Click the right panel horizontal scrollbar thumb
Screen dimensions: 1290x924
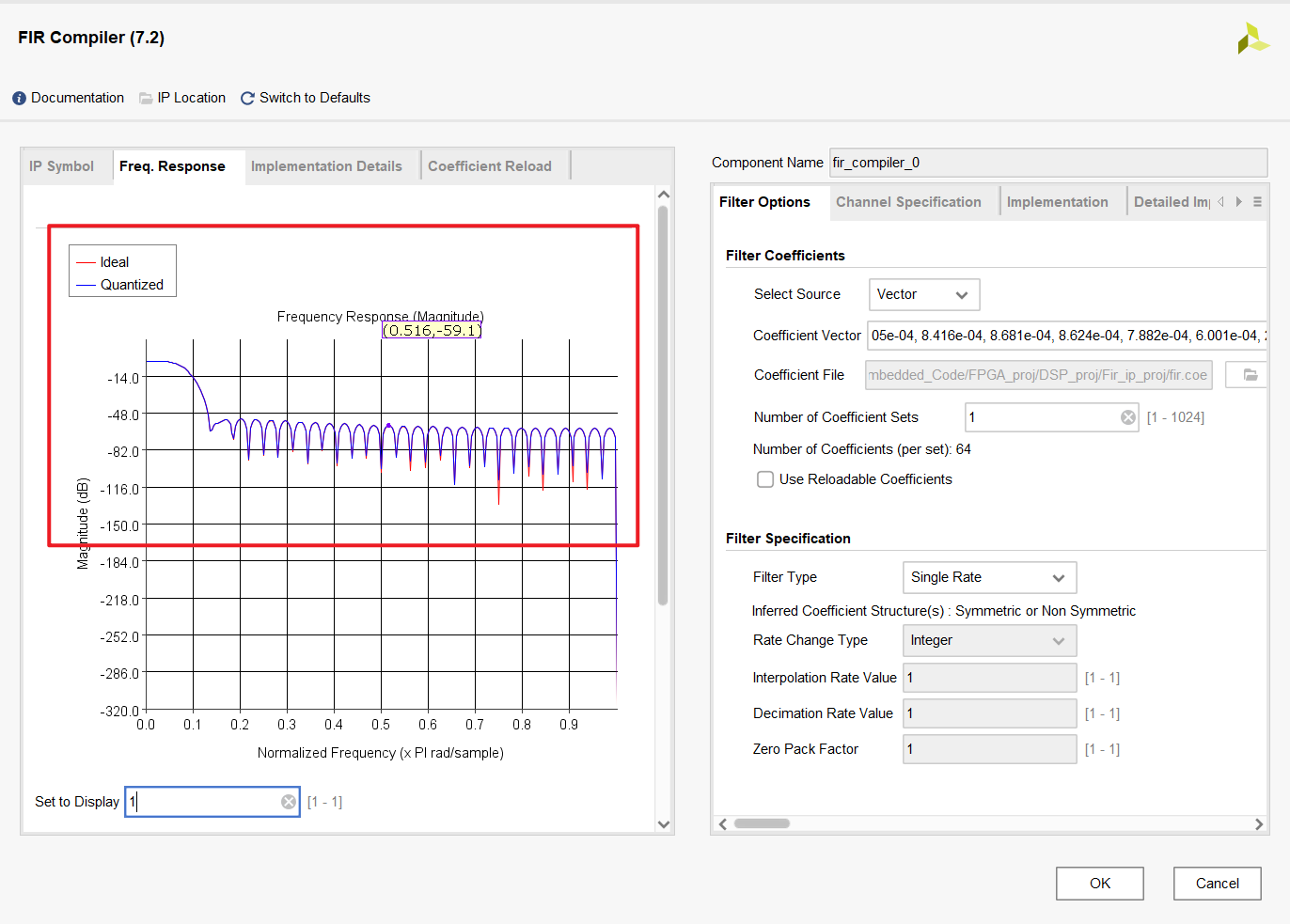pos(762,823)
